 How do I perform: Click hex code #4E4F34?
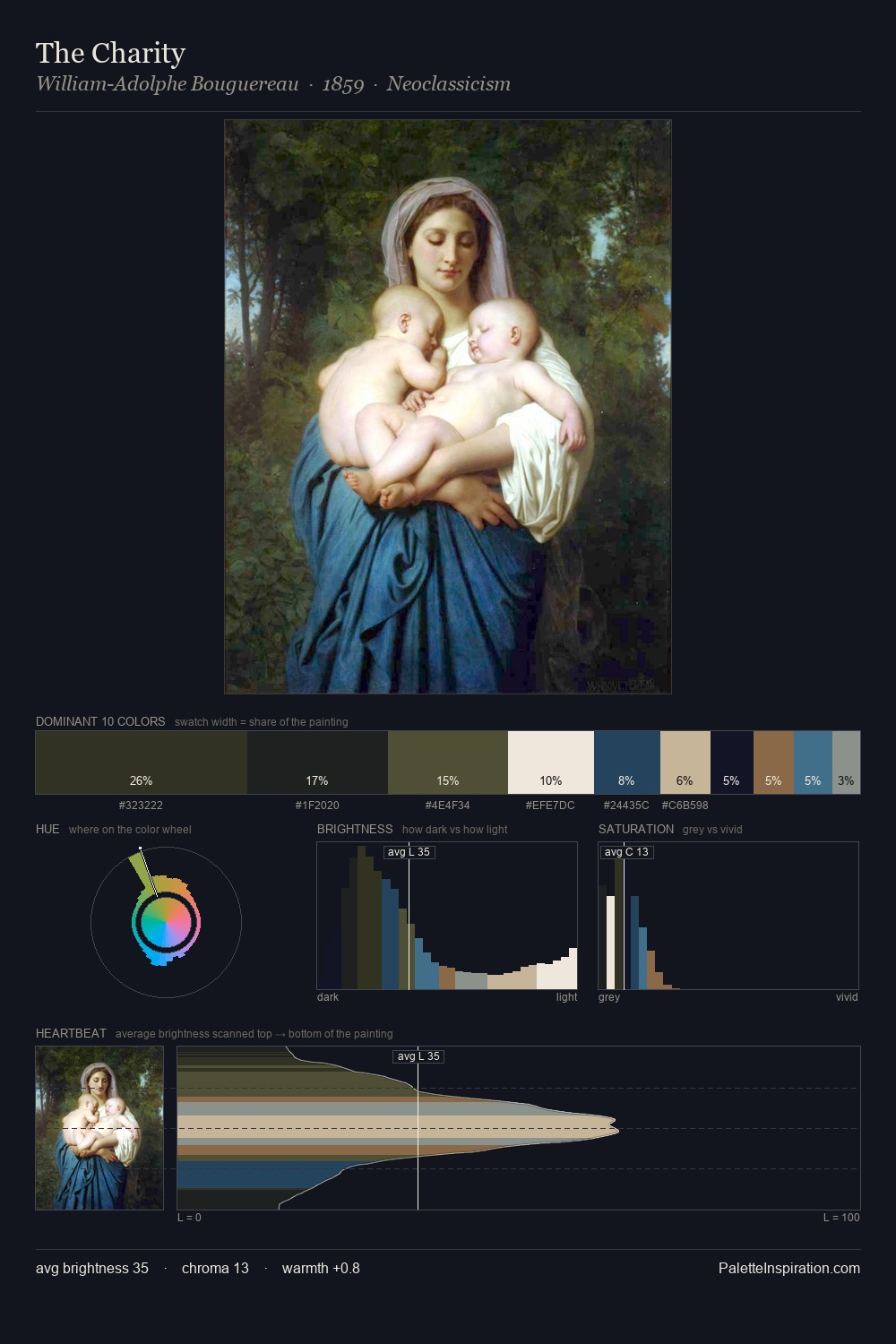point(447,806)
